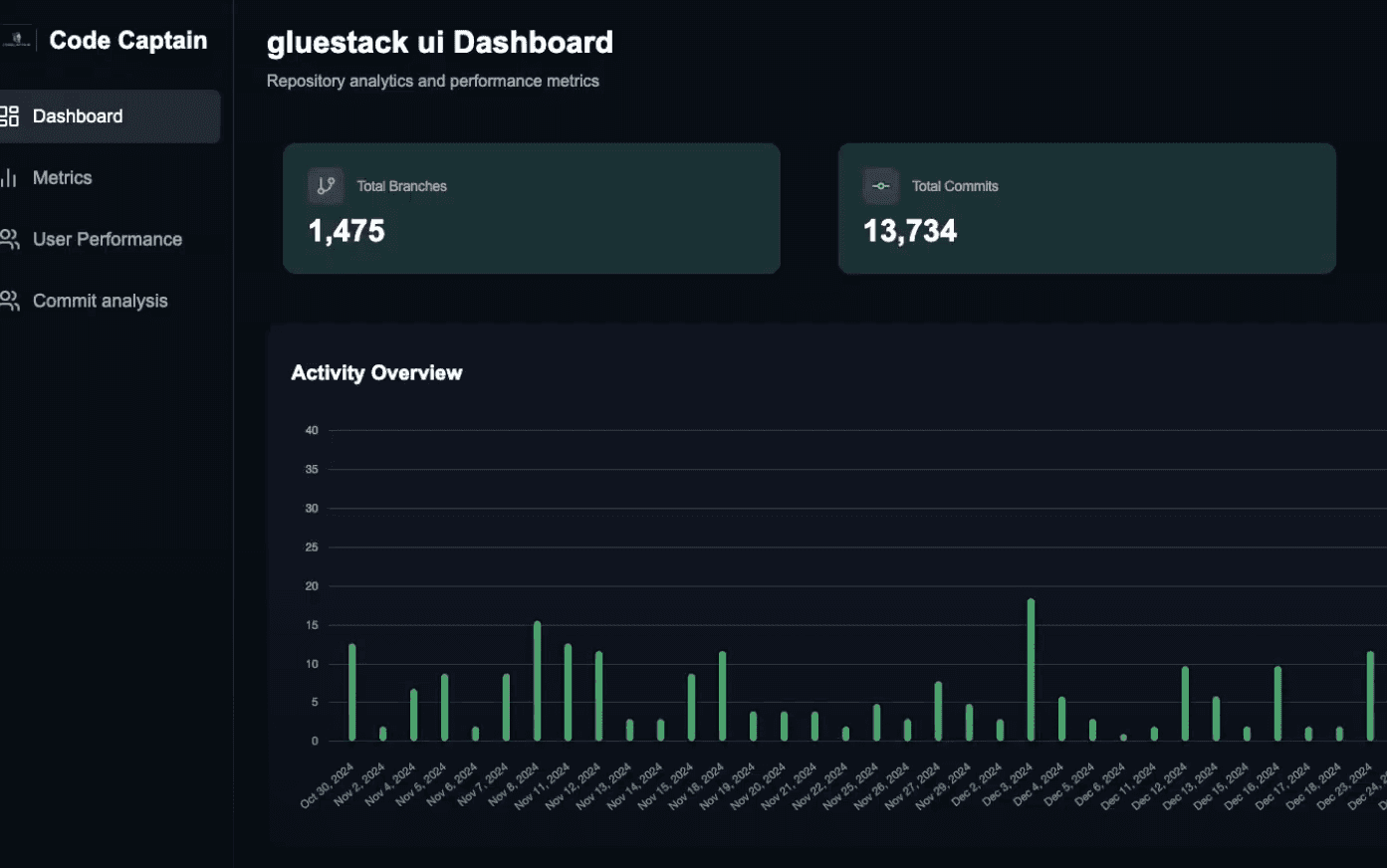Viewport: 1387px width, 868px height.
Task: Click the Repository analytics and performance metrics subtitle
Action: (x=433, y=82)
